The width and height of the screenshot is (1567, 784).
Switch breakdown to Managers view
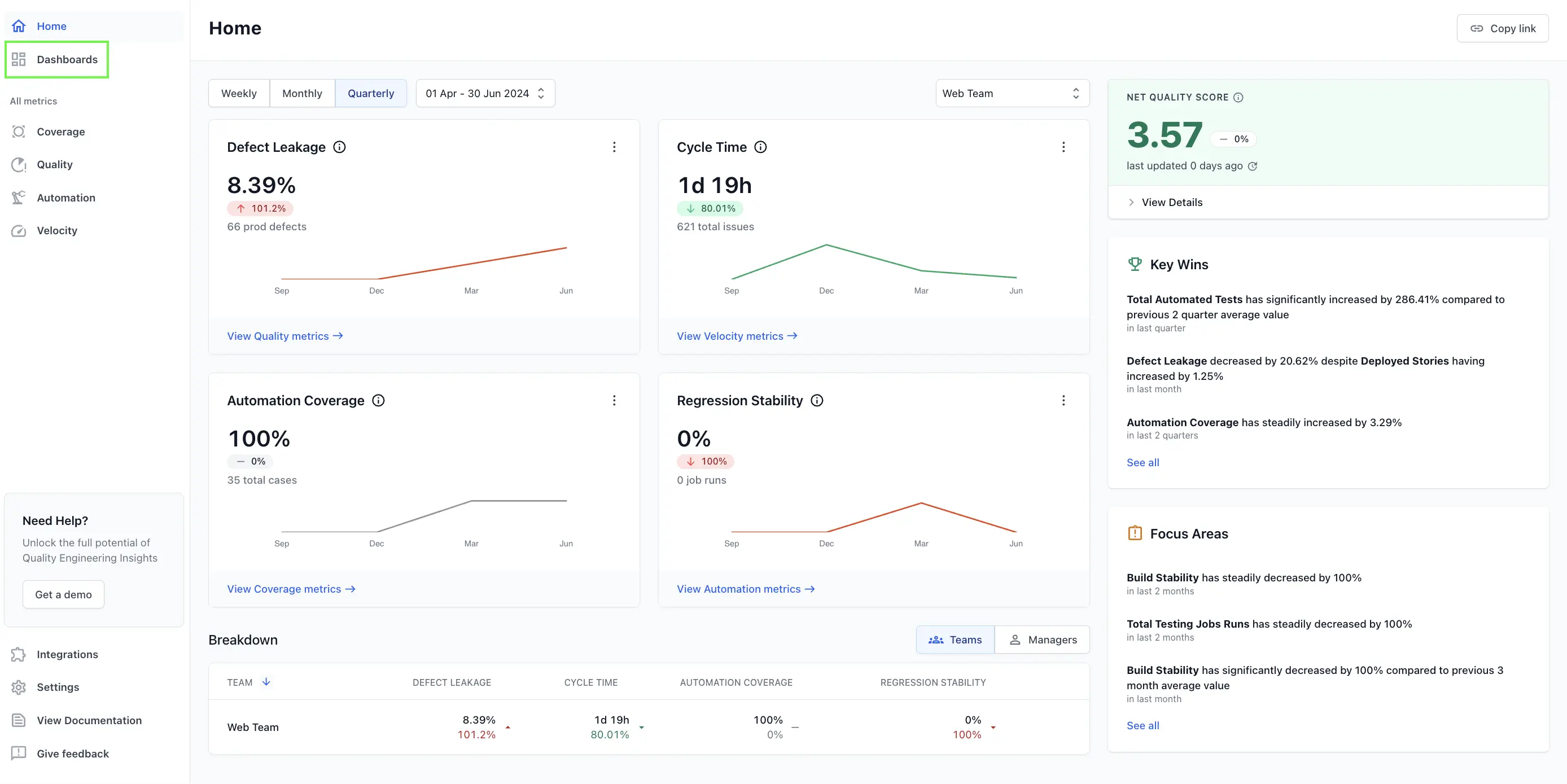[x=1042, y=640]
